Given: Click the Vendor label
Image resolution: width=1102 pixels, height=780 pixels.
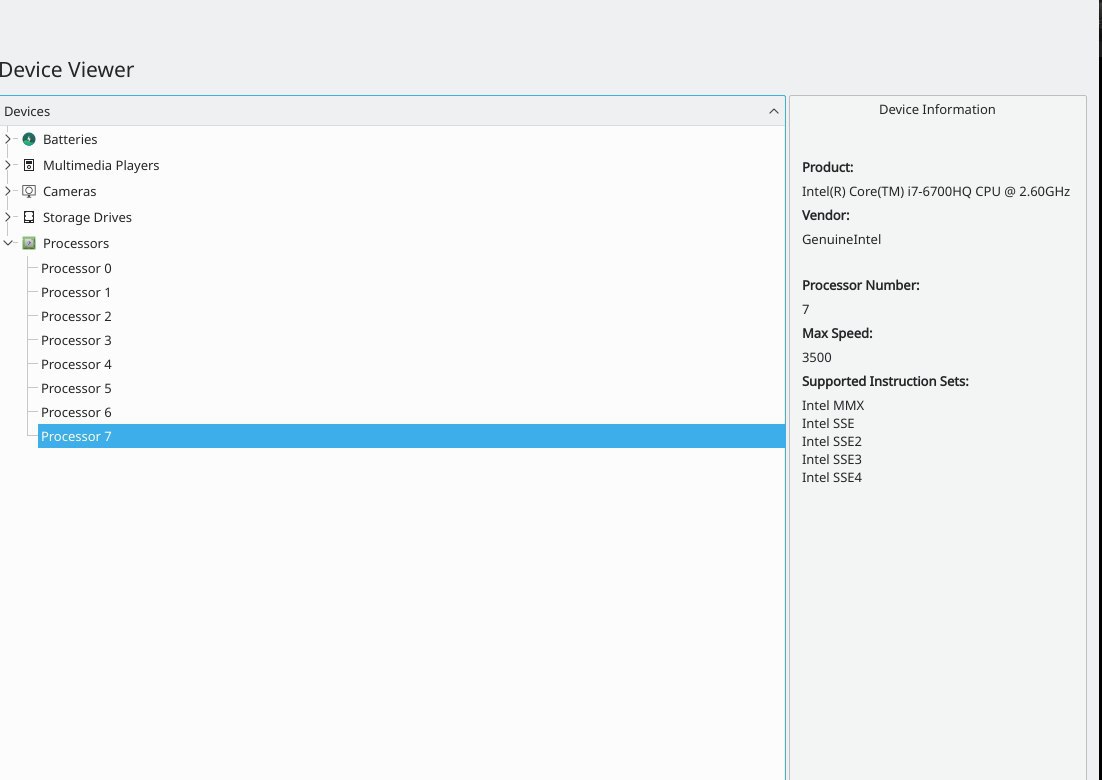Looking at the screenshot, I should pos(825,215).
